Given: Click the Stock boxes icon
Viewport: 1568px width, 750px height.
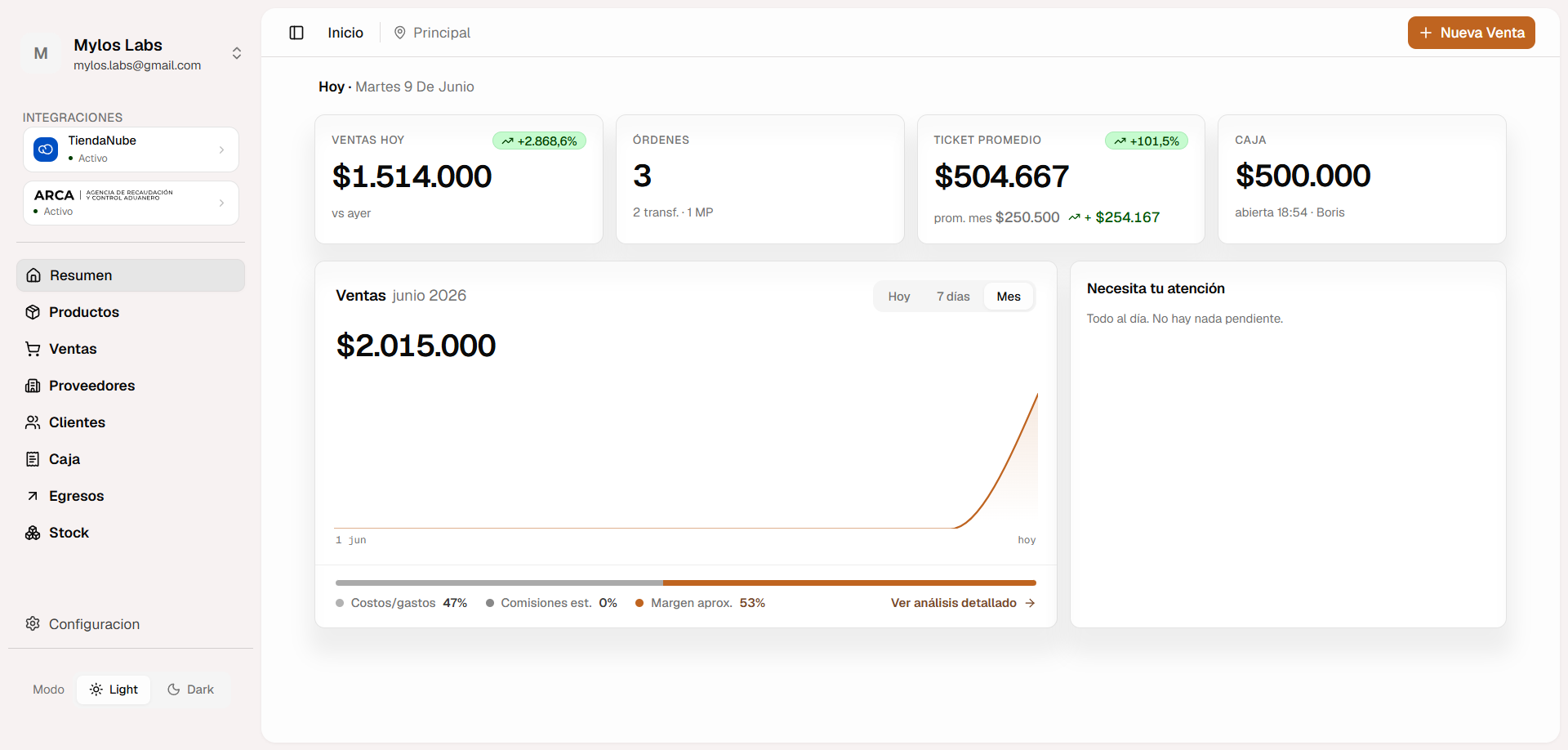Looking at the screenshot, I should [x=33, y=533].
